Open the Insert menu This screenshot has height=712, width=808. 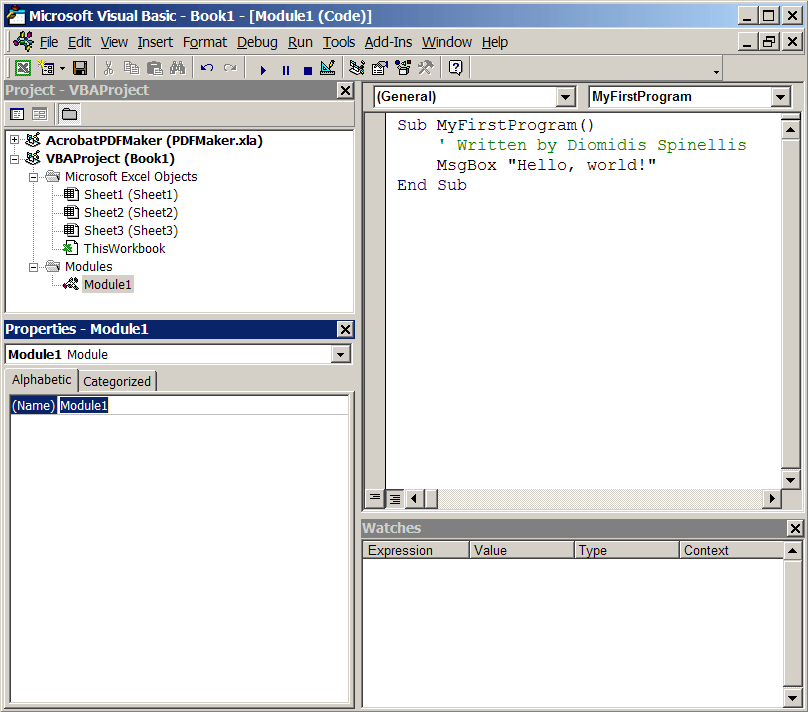point(155,42)
